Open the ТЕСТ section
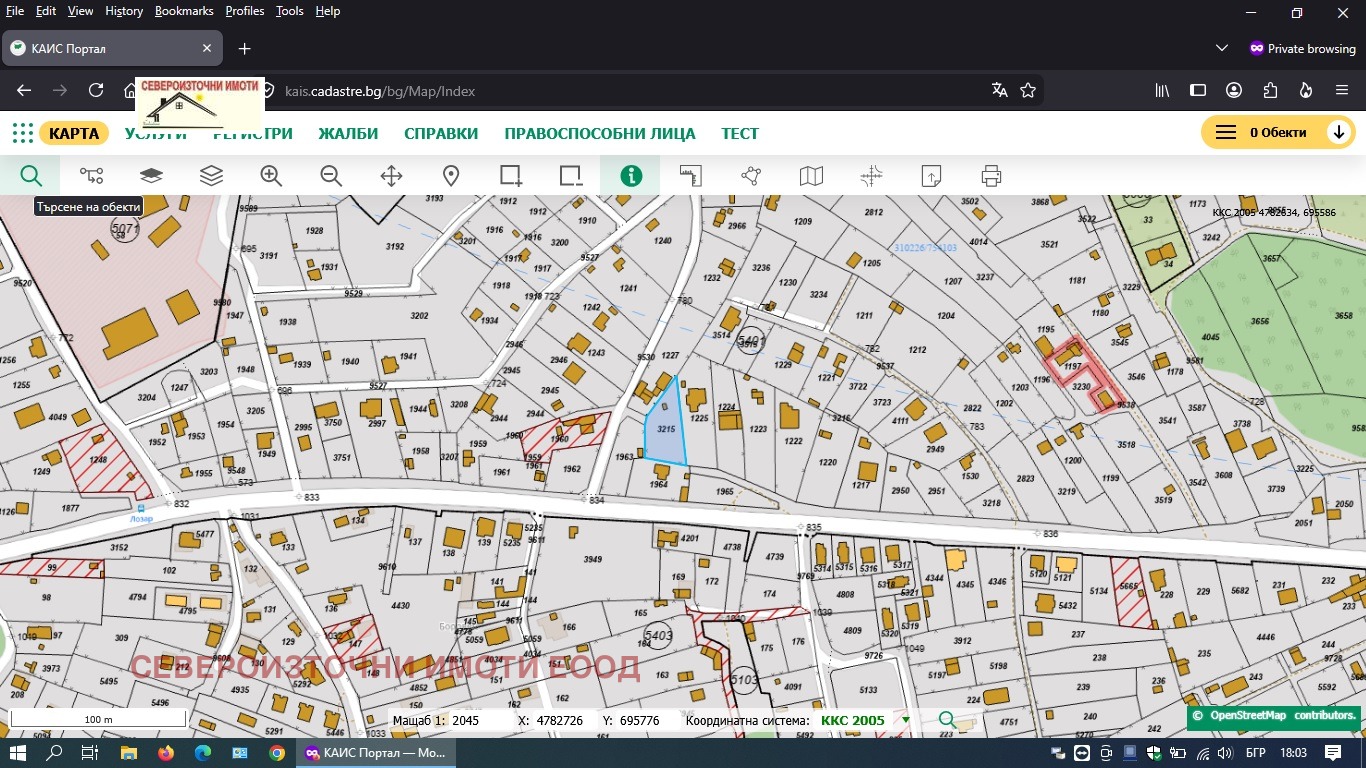The image size is (1366, 768). point(740,133)
